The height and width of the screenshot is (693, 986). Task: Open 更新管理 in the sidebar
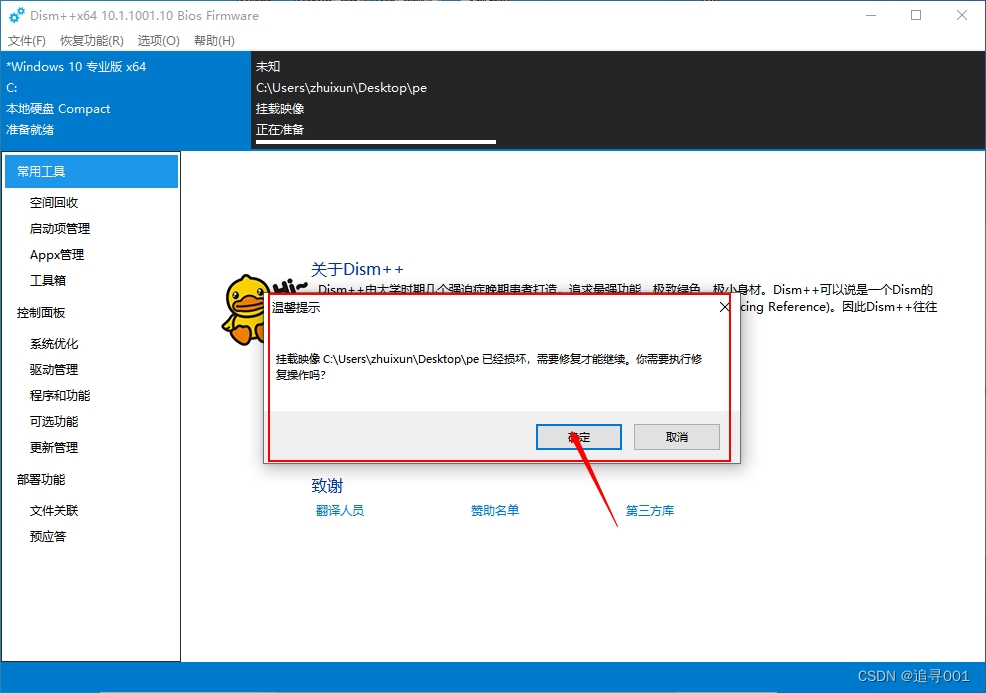pos(54,447)
